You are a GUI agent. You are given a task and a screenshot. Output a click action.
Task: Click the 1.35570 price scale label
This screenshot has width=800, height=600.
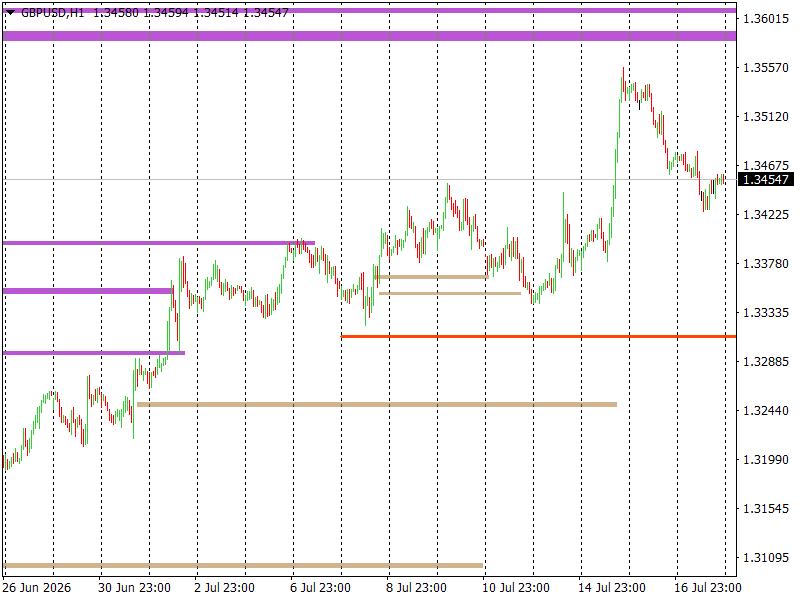[766, 68]
